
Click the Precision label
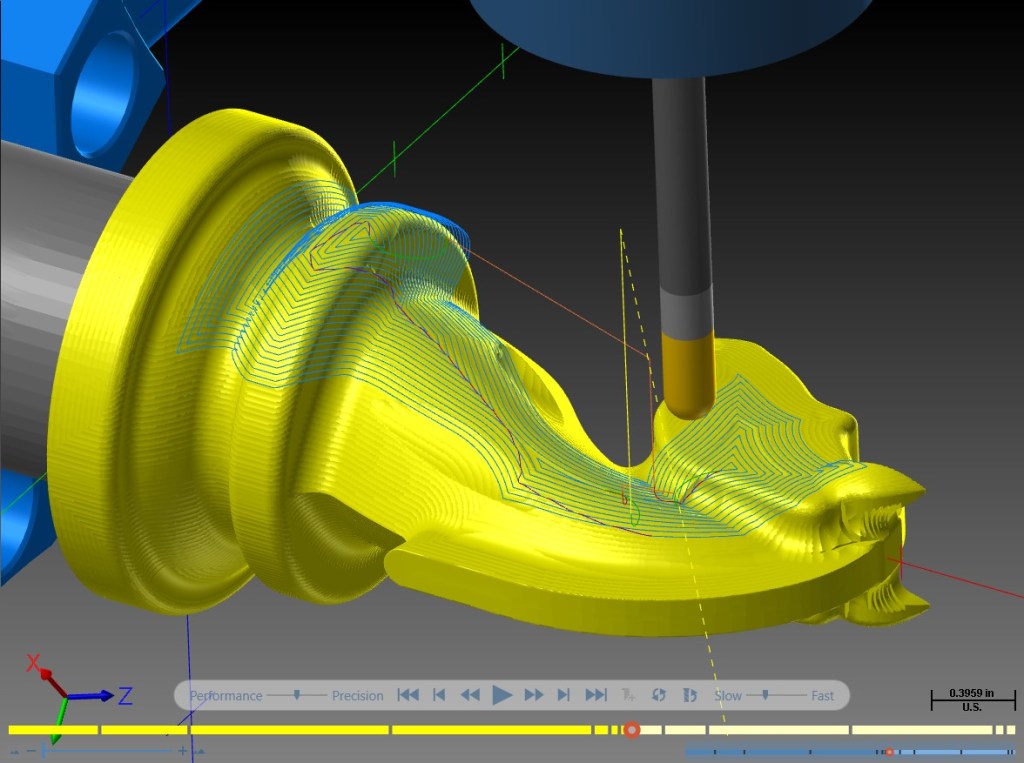[x=357, y=696]
